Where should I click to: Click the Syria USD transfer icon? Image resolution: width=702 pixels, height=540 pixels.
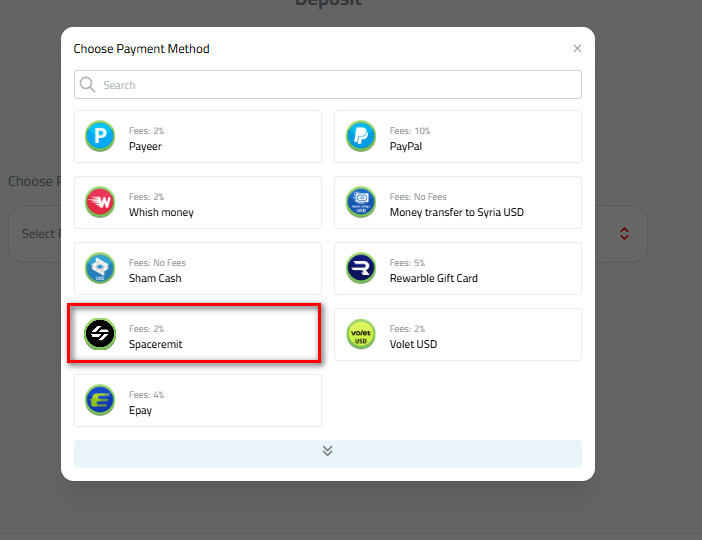(361, 202)
